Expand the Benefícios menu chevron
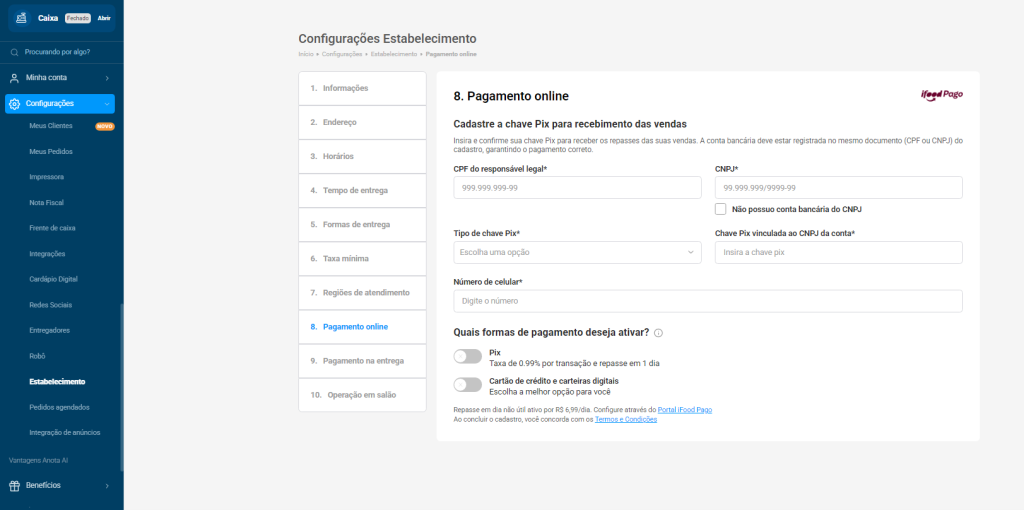 pos(107,486)
